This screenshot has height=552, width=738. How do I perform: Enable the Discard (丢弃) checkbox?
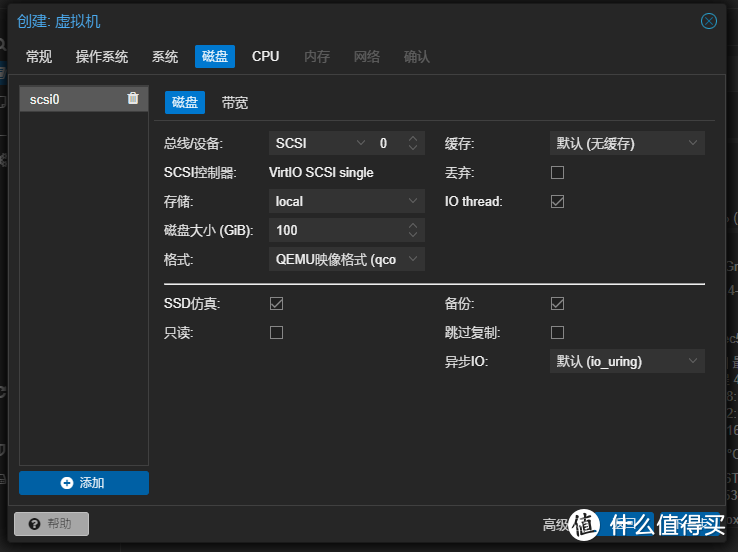[558, 173]
